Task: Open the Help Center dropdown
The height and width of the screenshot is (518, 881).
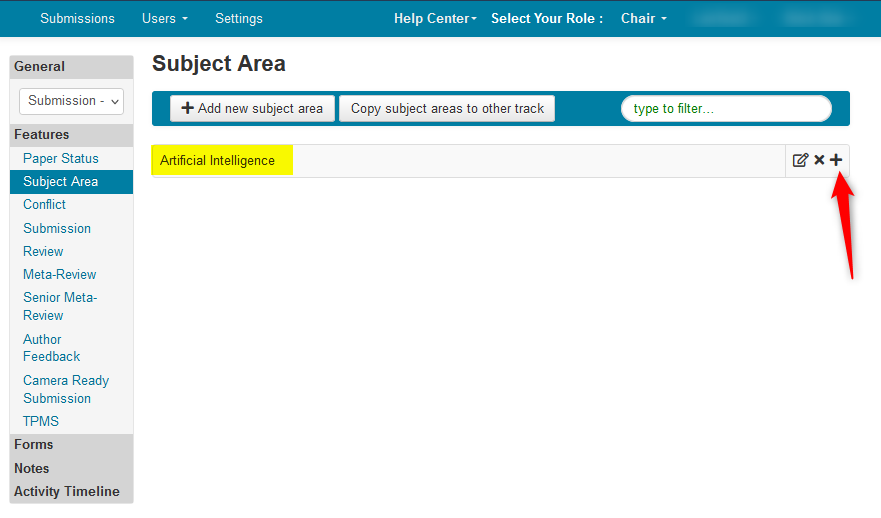Action: [x=435, y=19]
